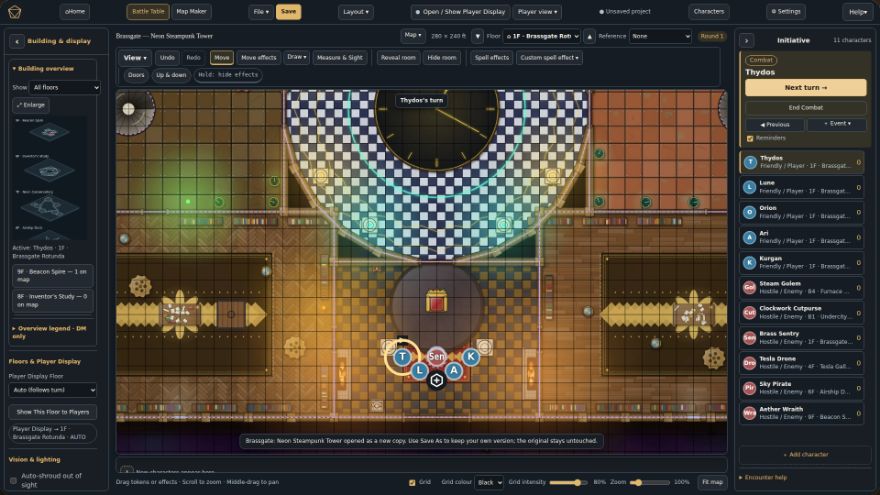Image resolution: width=880 pixels, height=495 pixels.
Task: Expand Encounter help section
Action: (763, 478)
